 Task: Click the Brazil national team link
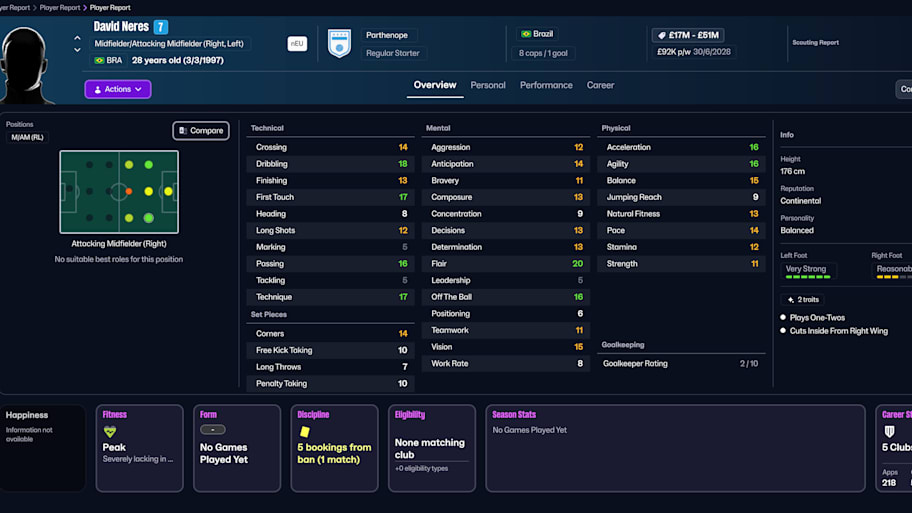click(x=537, y=34)
